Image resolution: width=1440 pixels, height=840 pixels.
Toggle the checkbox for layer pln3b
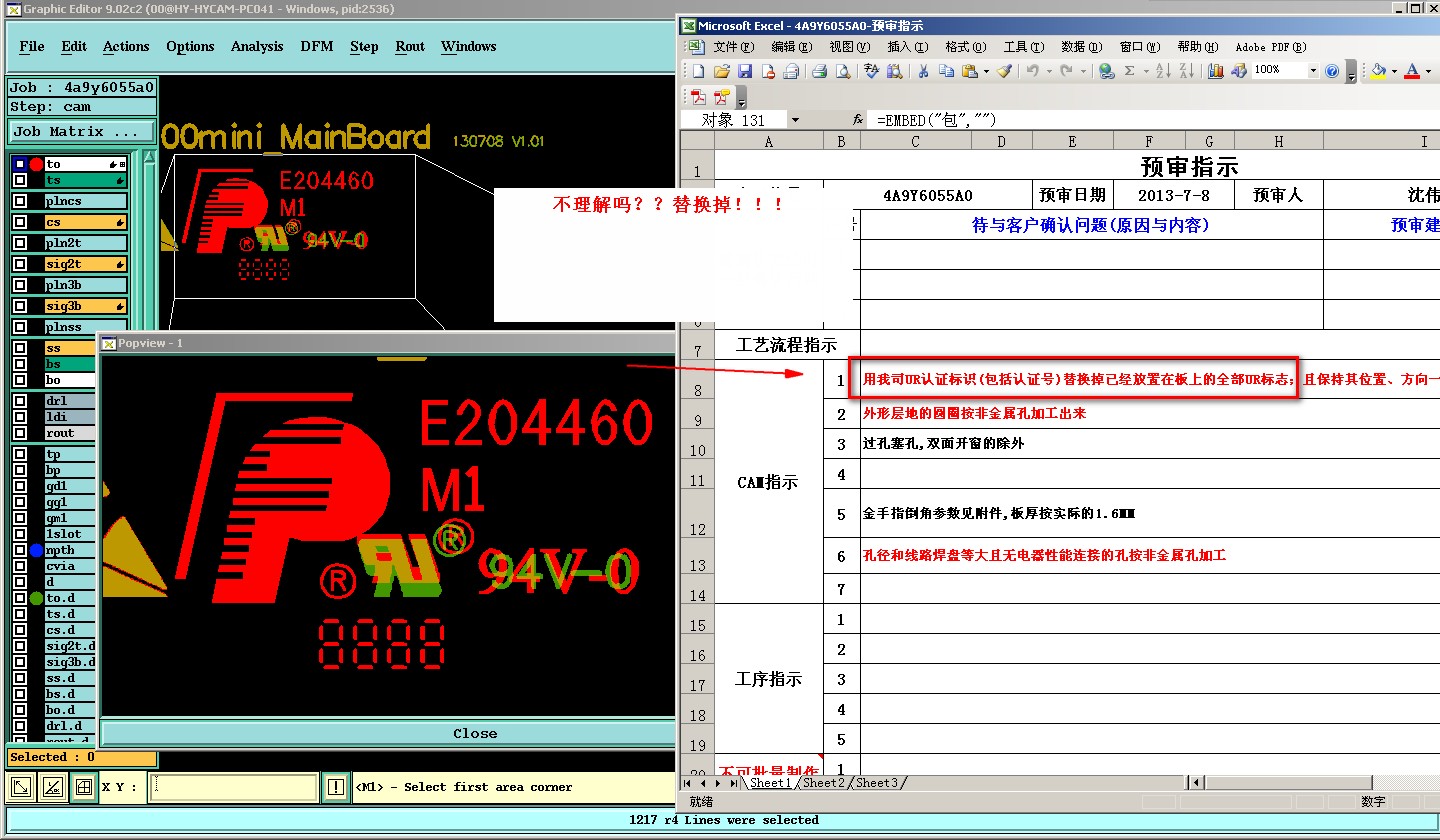pyautogui.click(x=20, y=285)
